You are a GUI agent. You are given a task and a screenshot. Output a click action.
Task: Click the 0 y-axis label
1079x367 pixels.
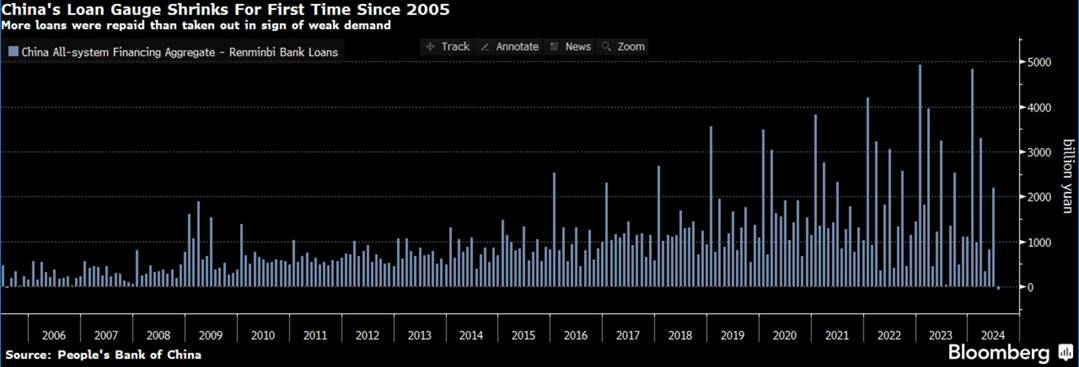(x=1031, y=287)
